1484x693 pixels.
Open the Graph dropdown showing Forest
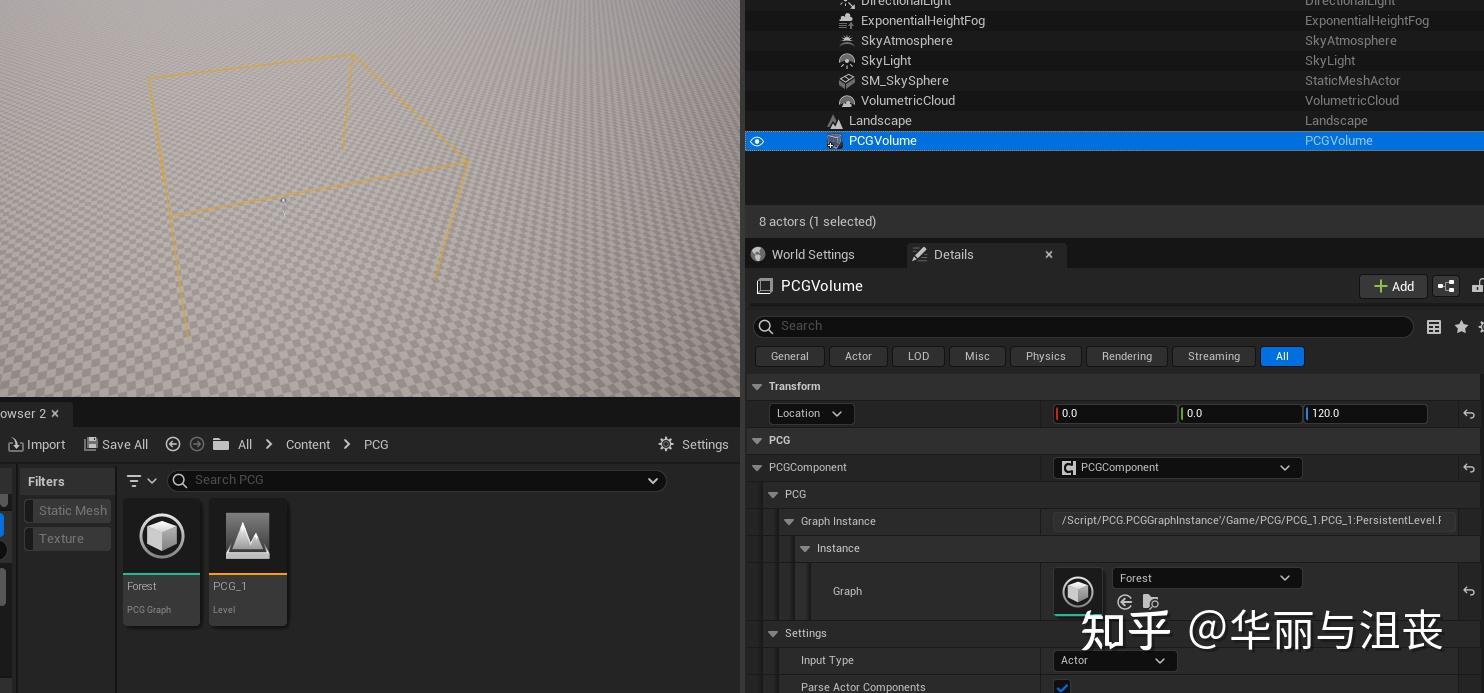1206,578
